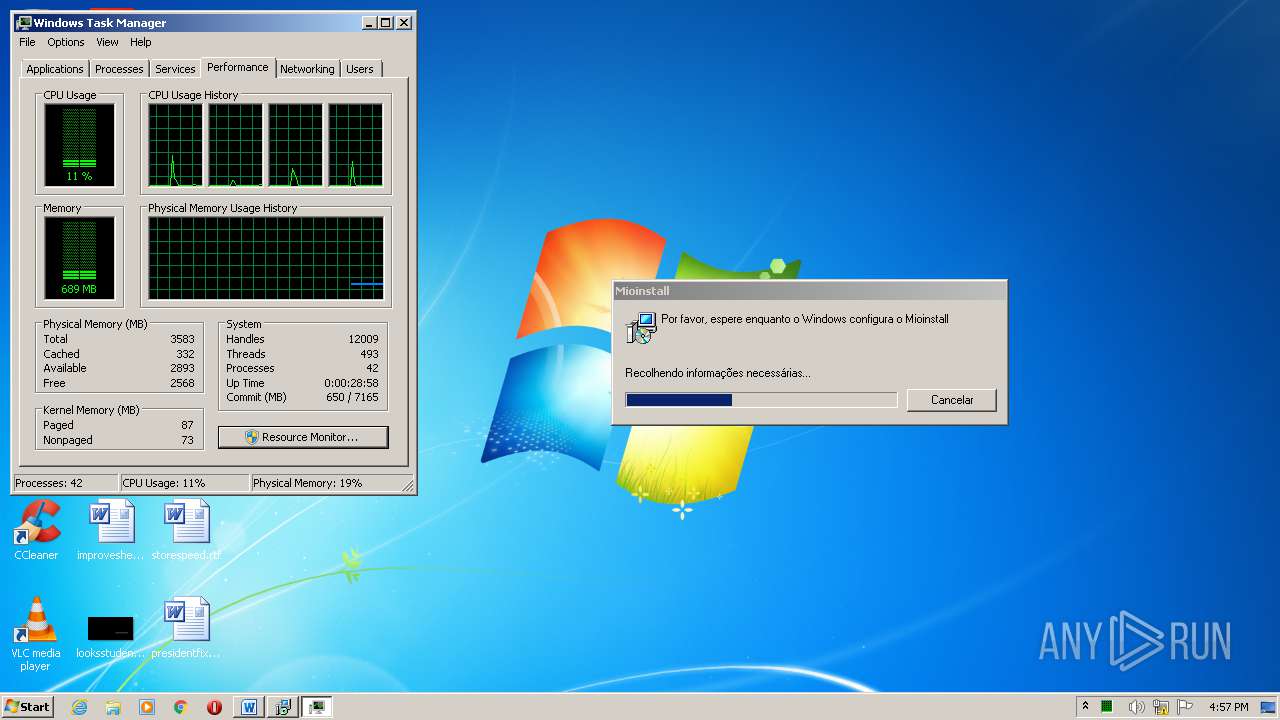
Task: Click the Mioinstall progress bar
Action: pyautogui.click(x=761, y=400)
